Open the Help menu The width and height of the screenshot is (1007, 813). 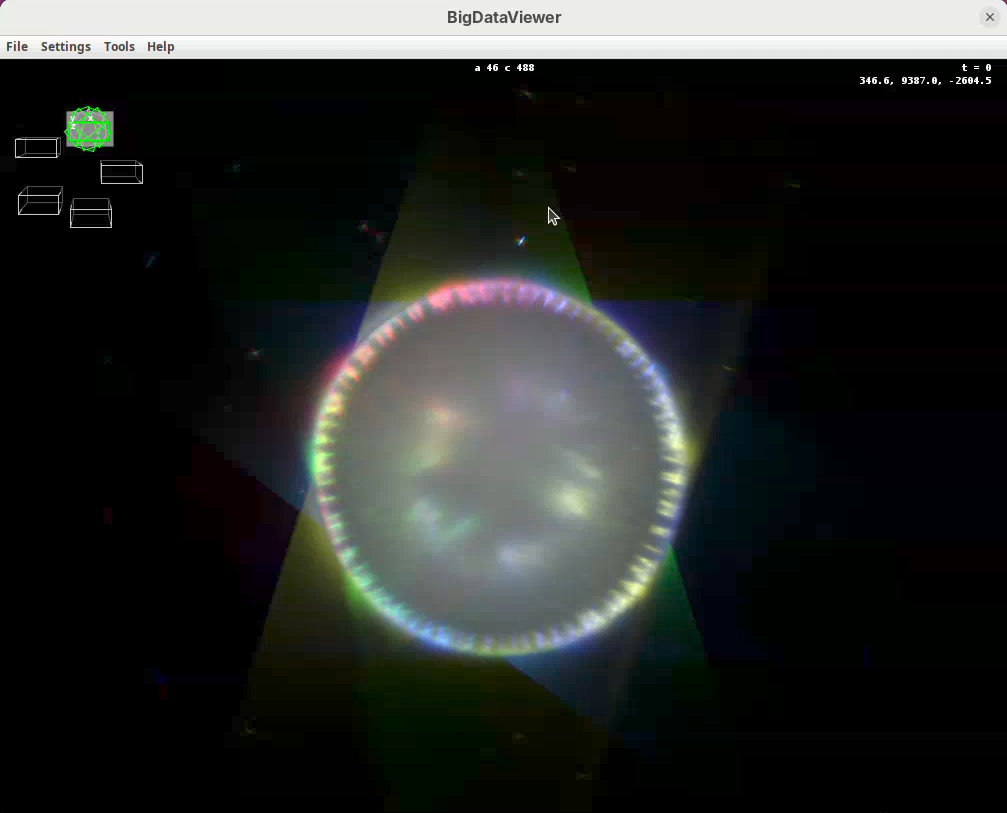click(160, 47)
